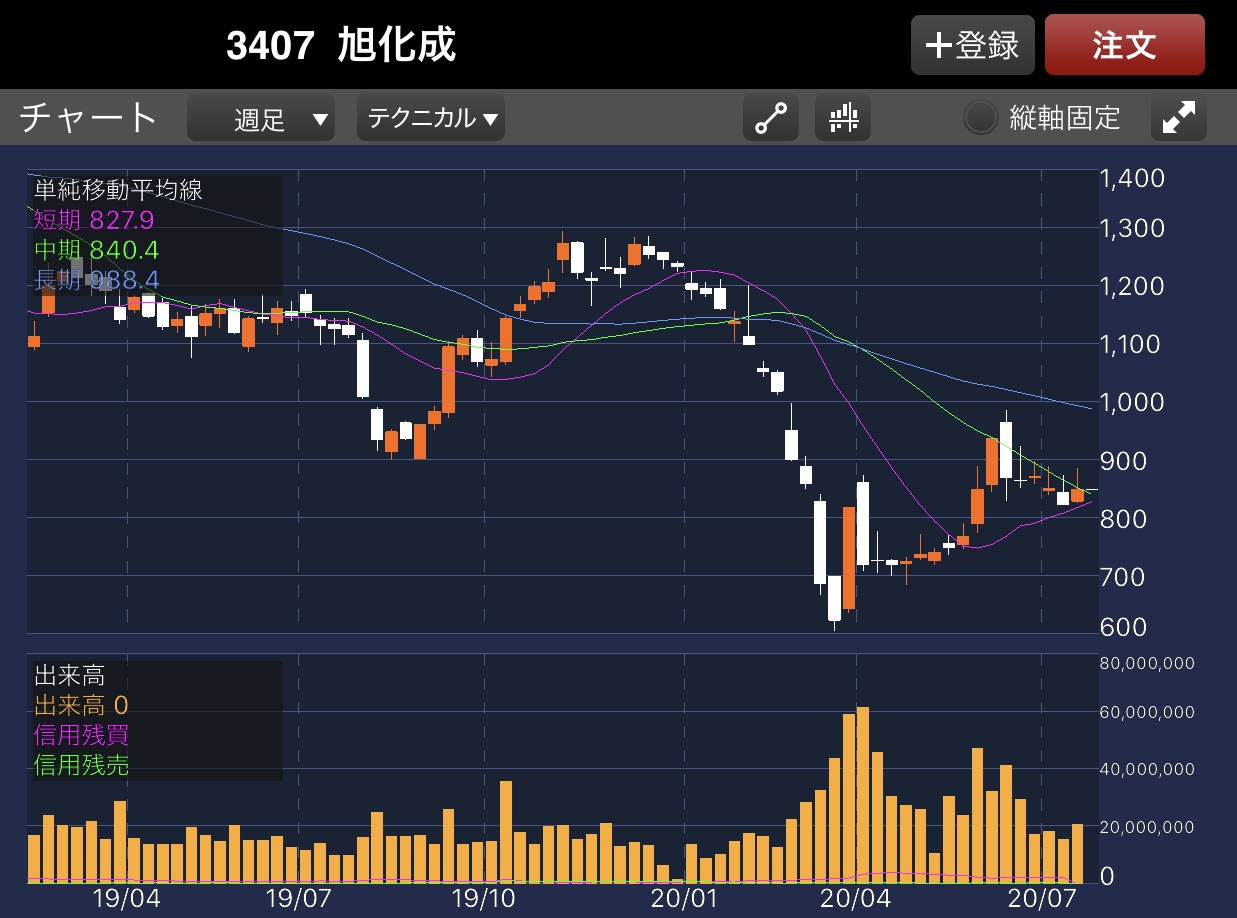Click the 長期 988.4 moving average legend
The image size is (1237, 918).
[96, 280]
